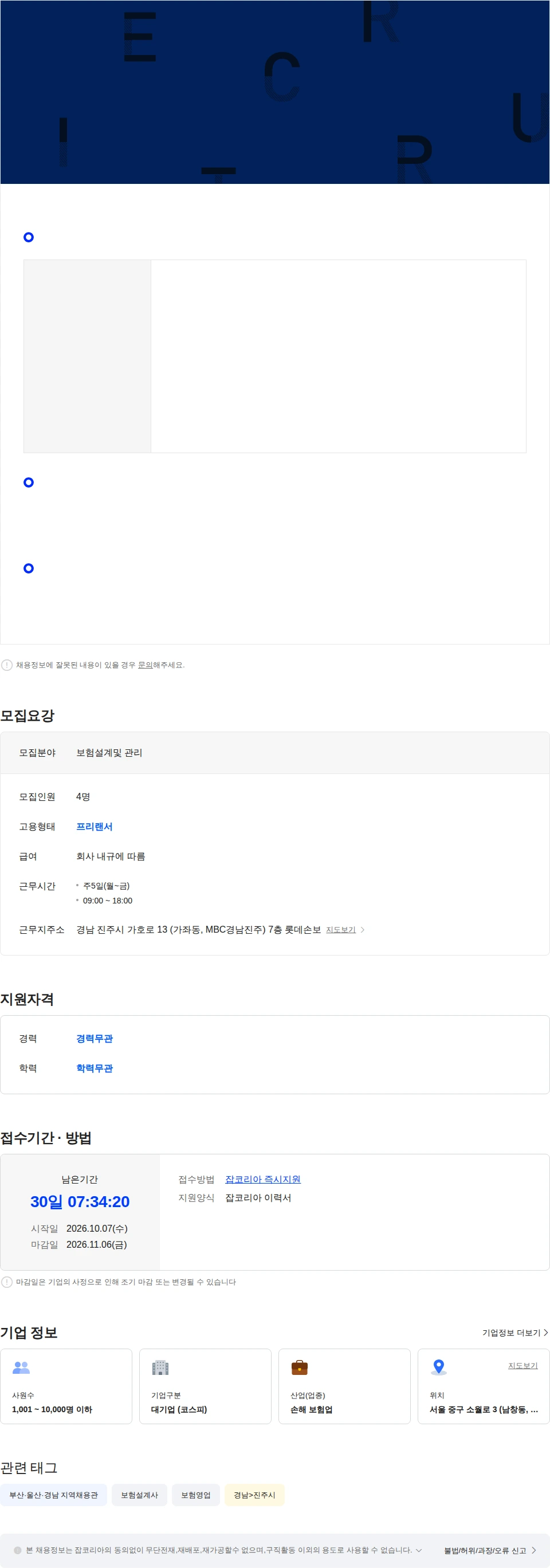
Task: Click the 프리랜서 employment type link
Action: (x=95, y=827)
